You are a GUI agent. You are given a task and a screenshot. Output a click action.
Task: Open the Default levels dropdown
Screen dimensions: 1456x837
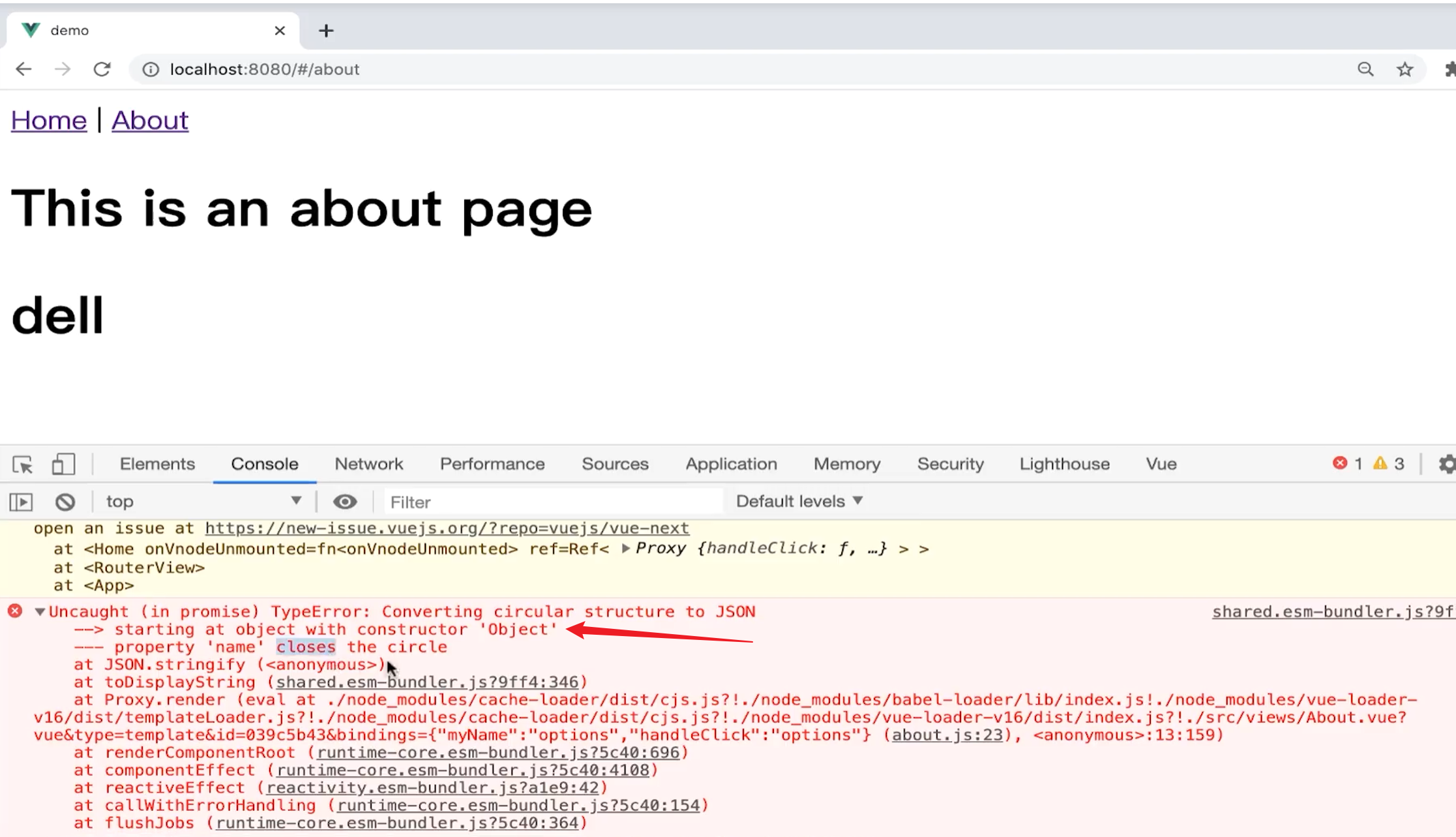[x=799, y=501]
